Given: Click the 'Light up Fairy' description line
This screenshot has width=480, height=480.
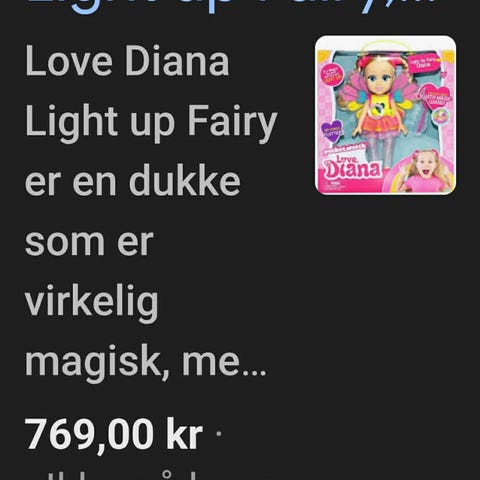Looking at the screenshot, I should (151, 123).
